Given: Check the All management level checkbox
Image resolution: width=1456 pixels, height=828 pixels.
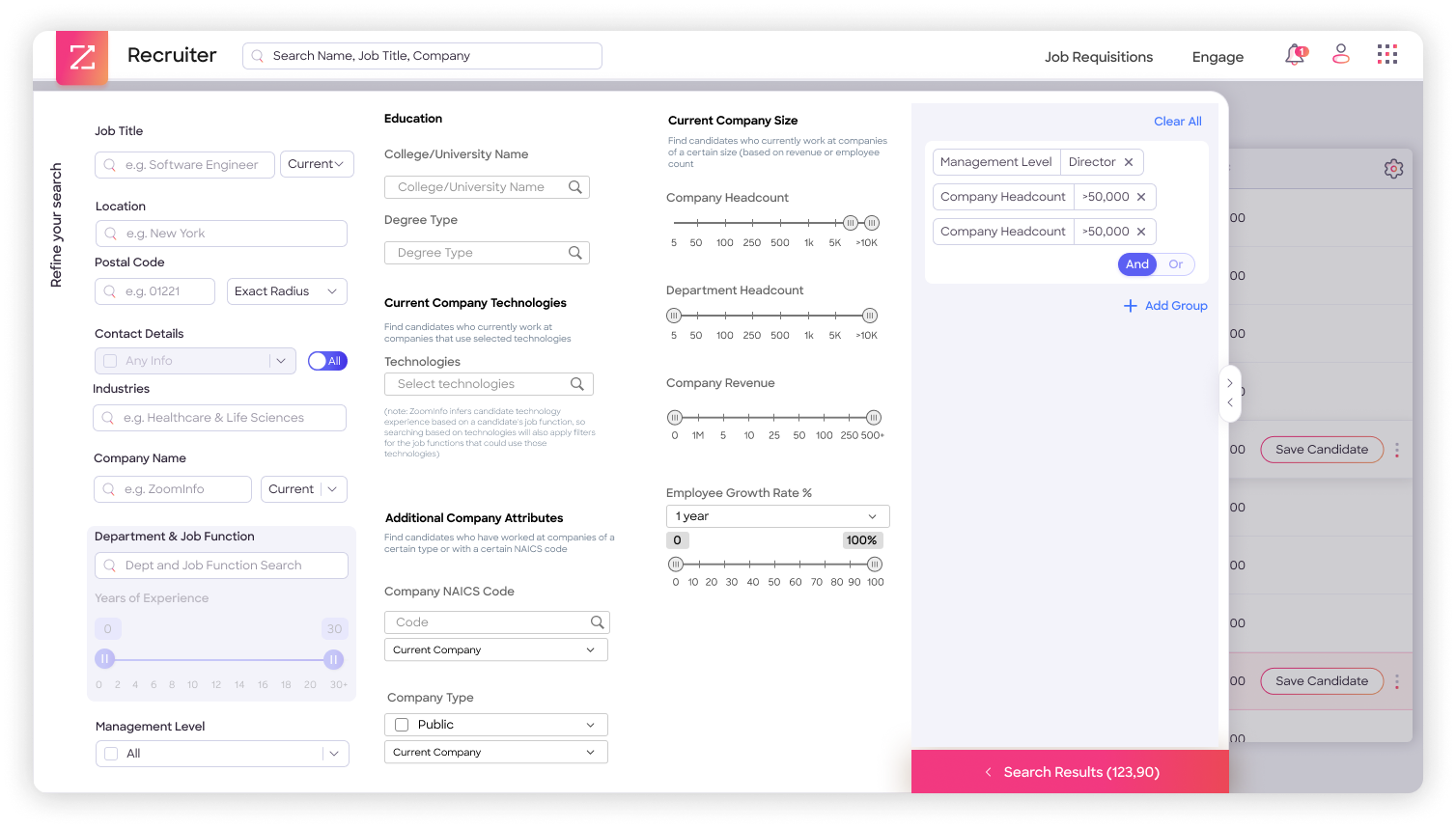Looking at the screenshot, I should coord(111,754).
